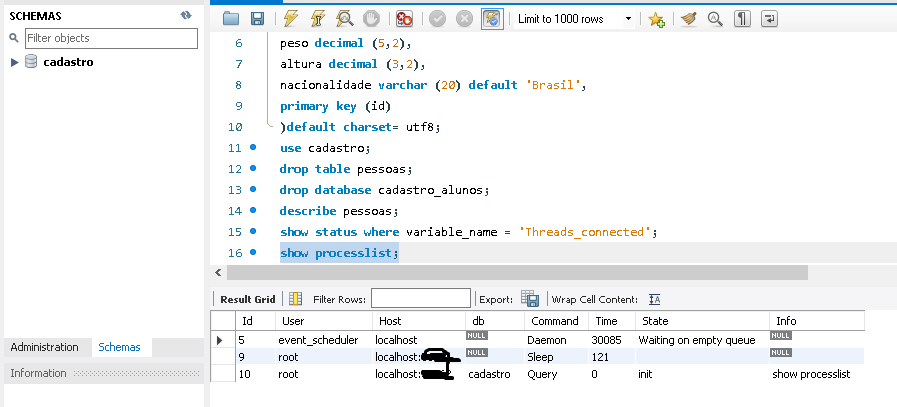Click the 'primary key (id)' line
The height and width of the screenshot is (407, 897).
pos(335,106)
